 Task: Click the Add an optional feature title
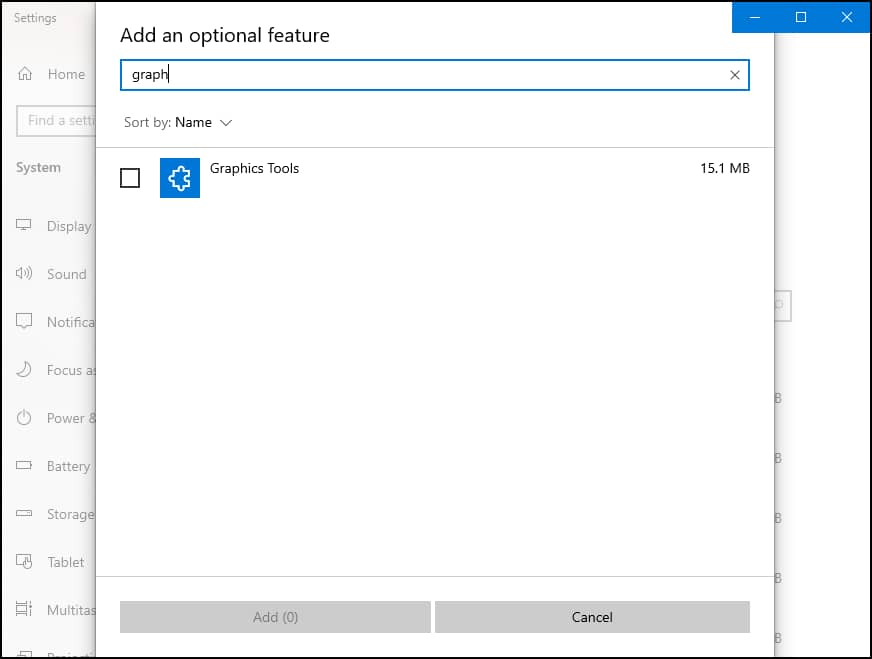pyautogui.click(x=225, y=36)
